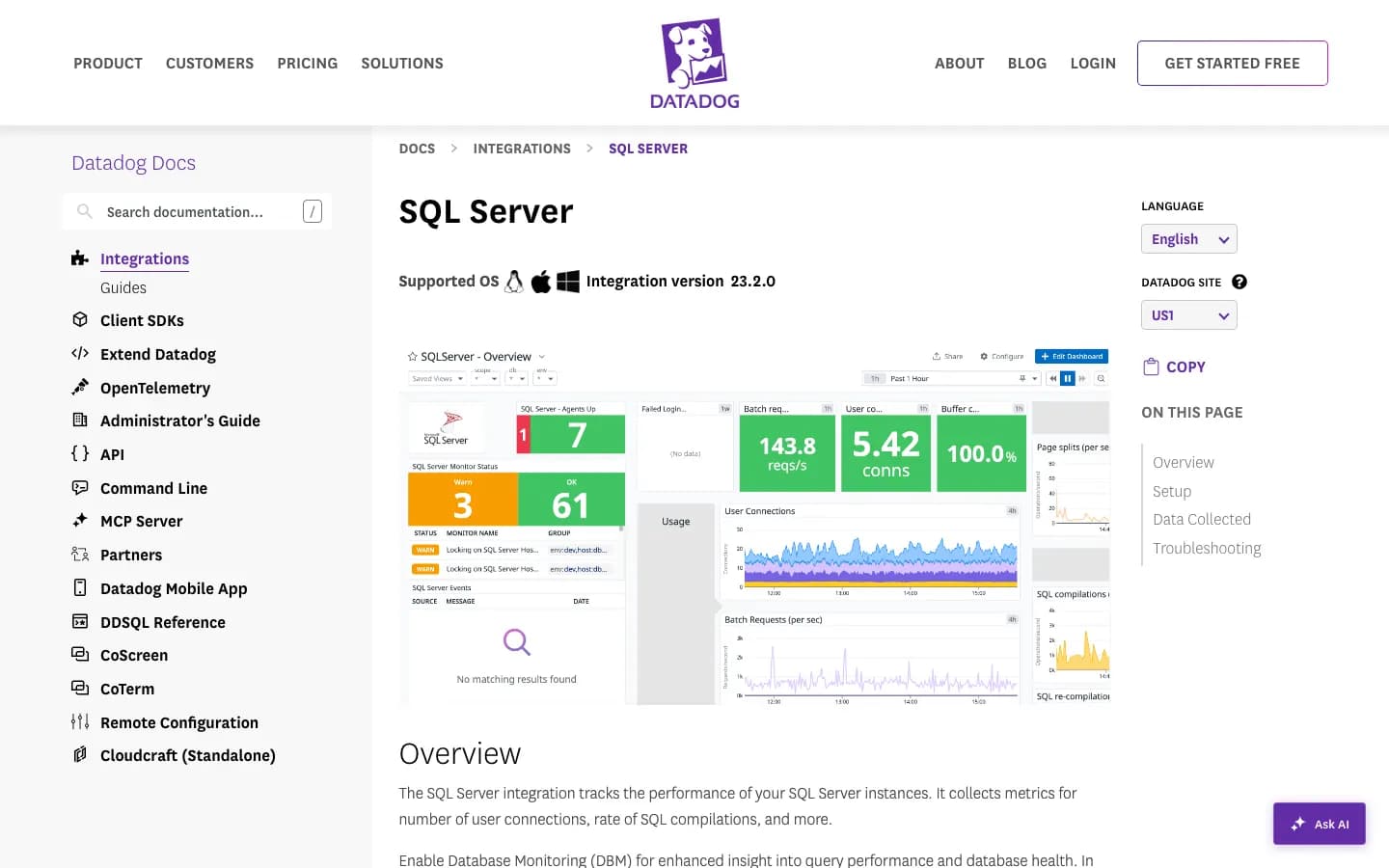Click the CoScreen icon
This screenshot has height=868, width=1389.
[x=80, y=654]
